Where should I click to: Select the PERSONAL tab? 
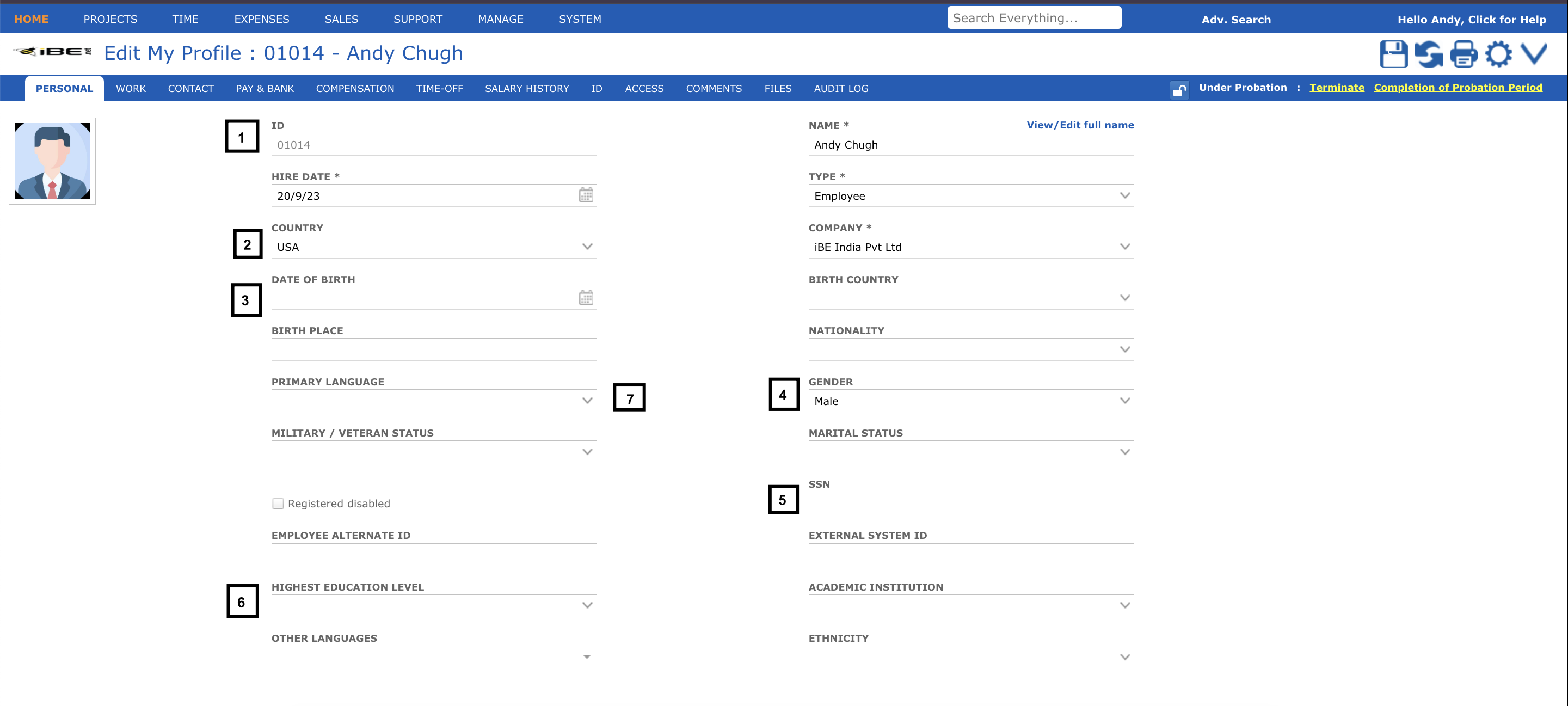[x=65, y=89]
